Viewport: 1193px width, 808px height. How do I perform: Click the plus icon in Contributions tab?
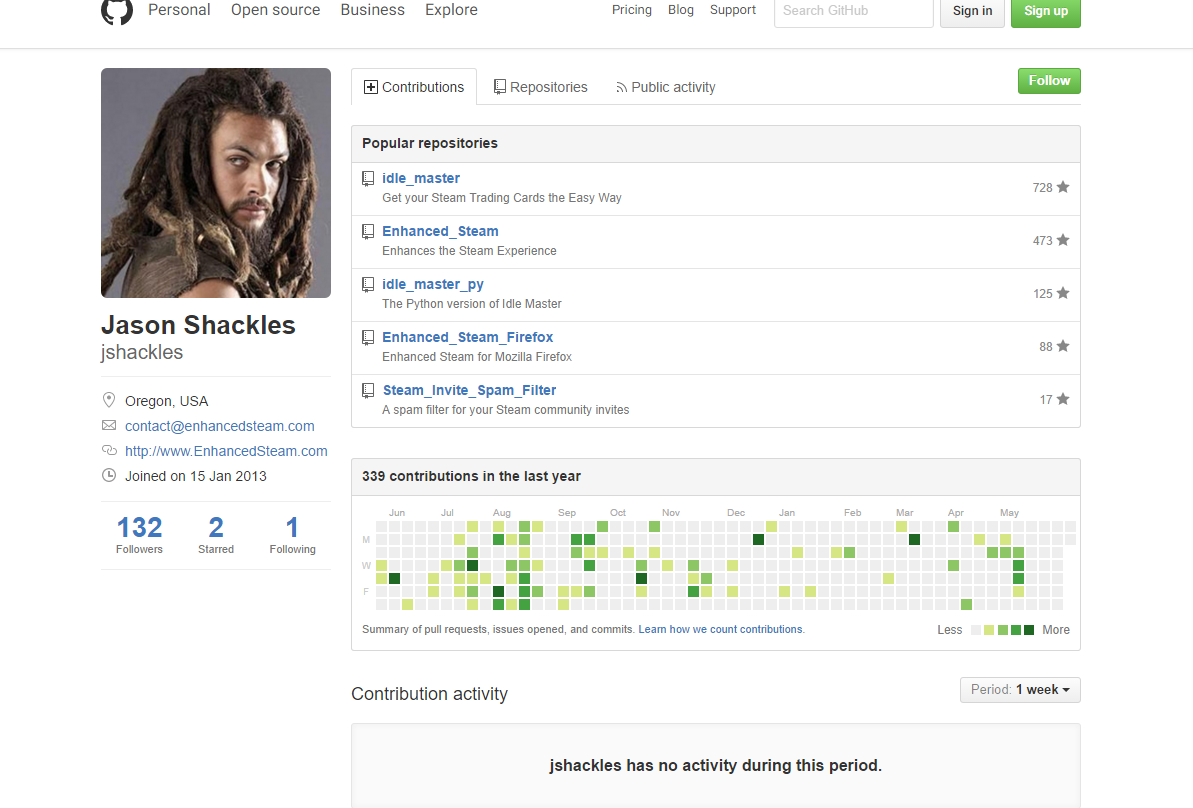371,87
